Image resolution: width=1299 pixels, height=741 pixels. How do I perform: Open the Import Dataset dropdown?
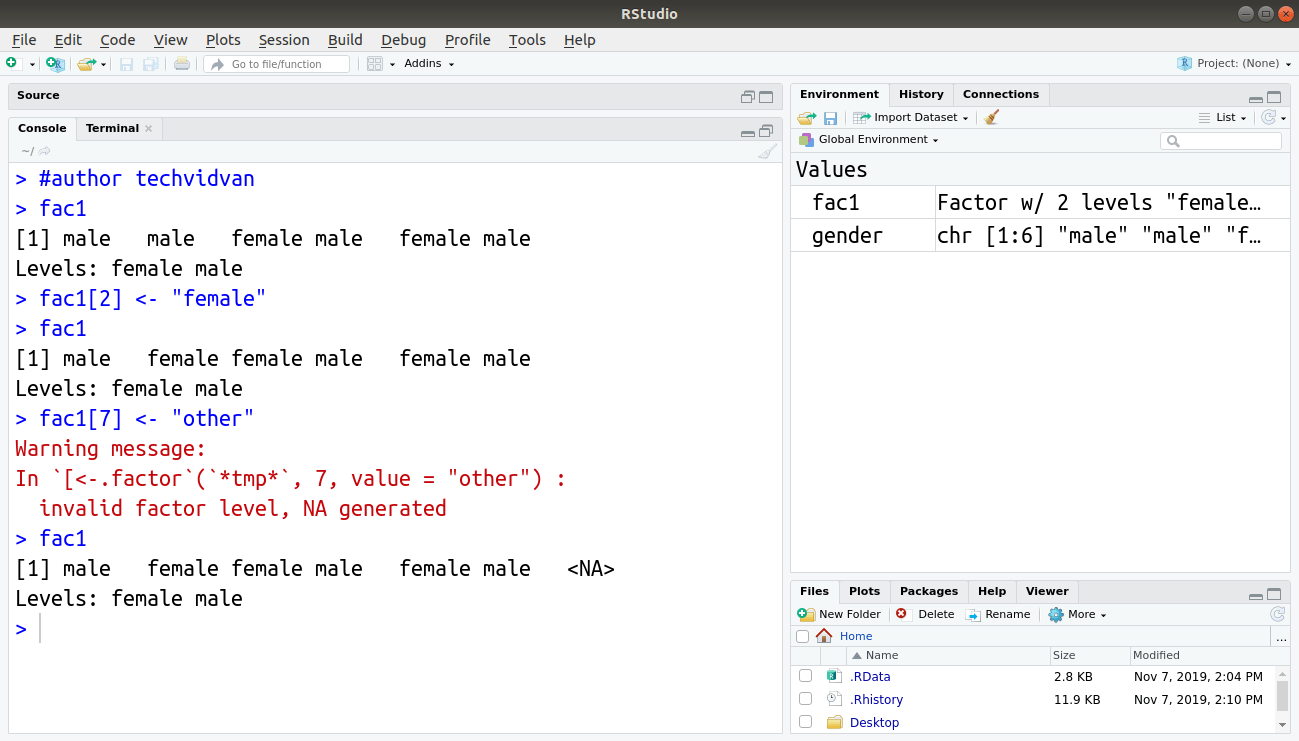(911, 117)
